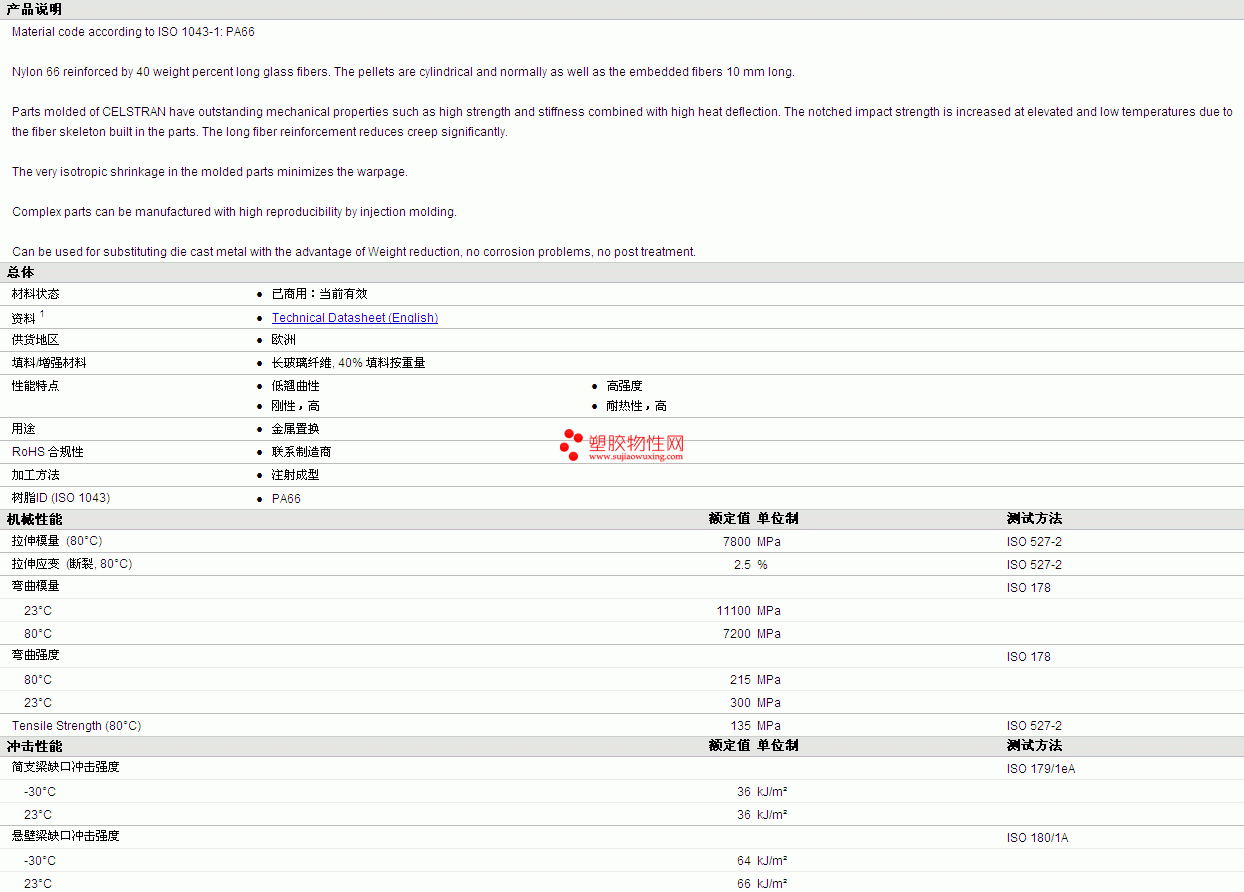Click the Tensile Strength (80°C) row label
Screen dimensions: 1244x892
coord(77,726)
